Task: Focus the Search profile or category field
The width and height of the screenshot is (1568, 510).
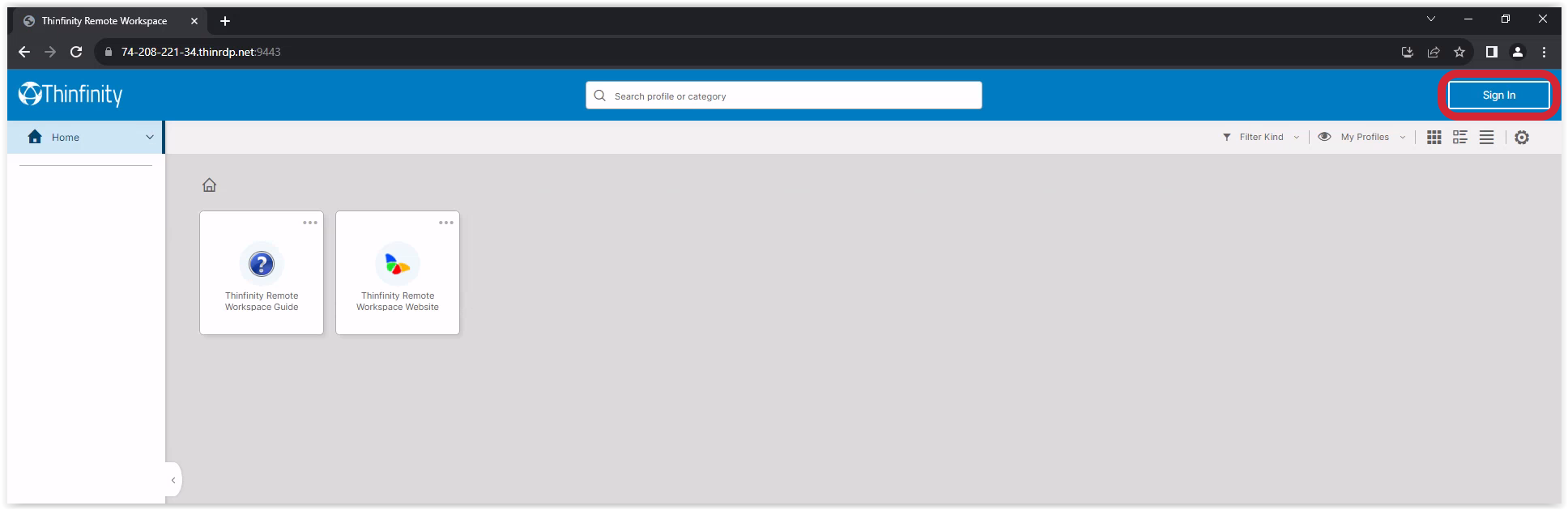Action: [x=784, y=96]
